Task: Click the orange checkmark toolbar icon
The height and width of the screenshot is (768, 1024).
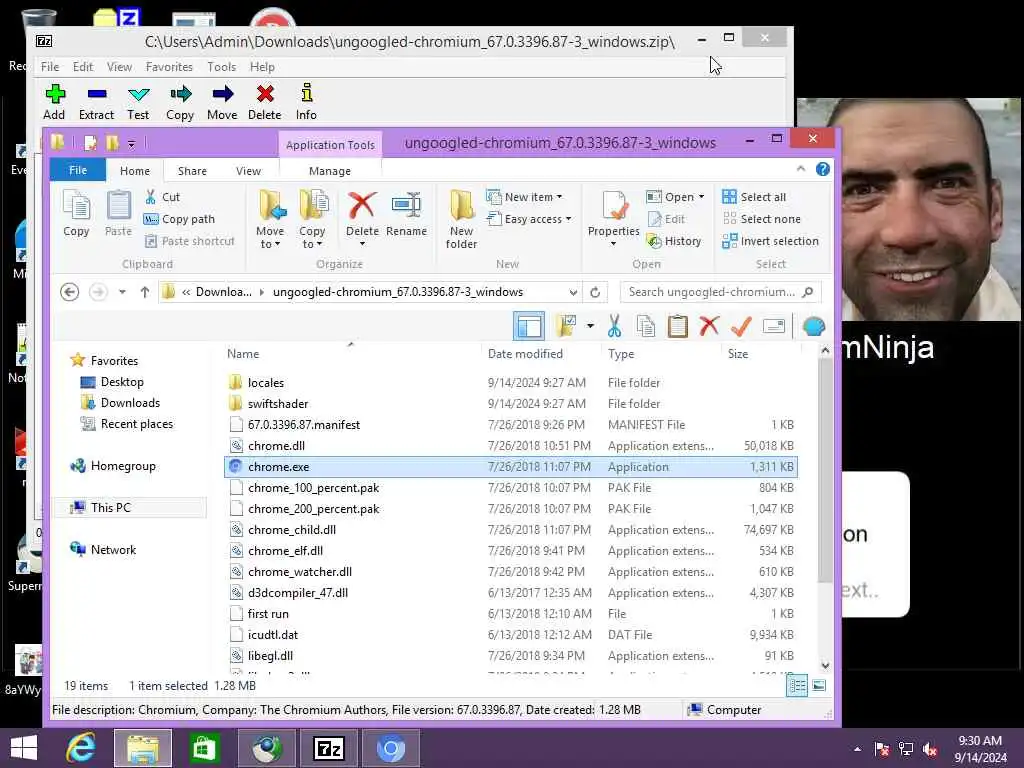Action: [741, 326]
